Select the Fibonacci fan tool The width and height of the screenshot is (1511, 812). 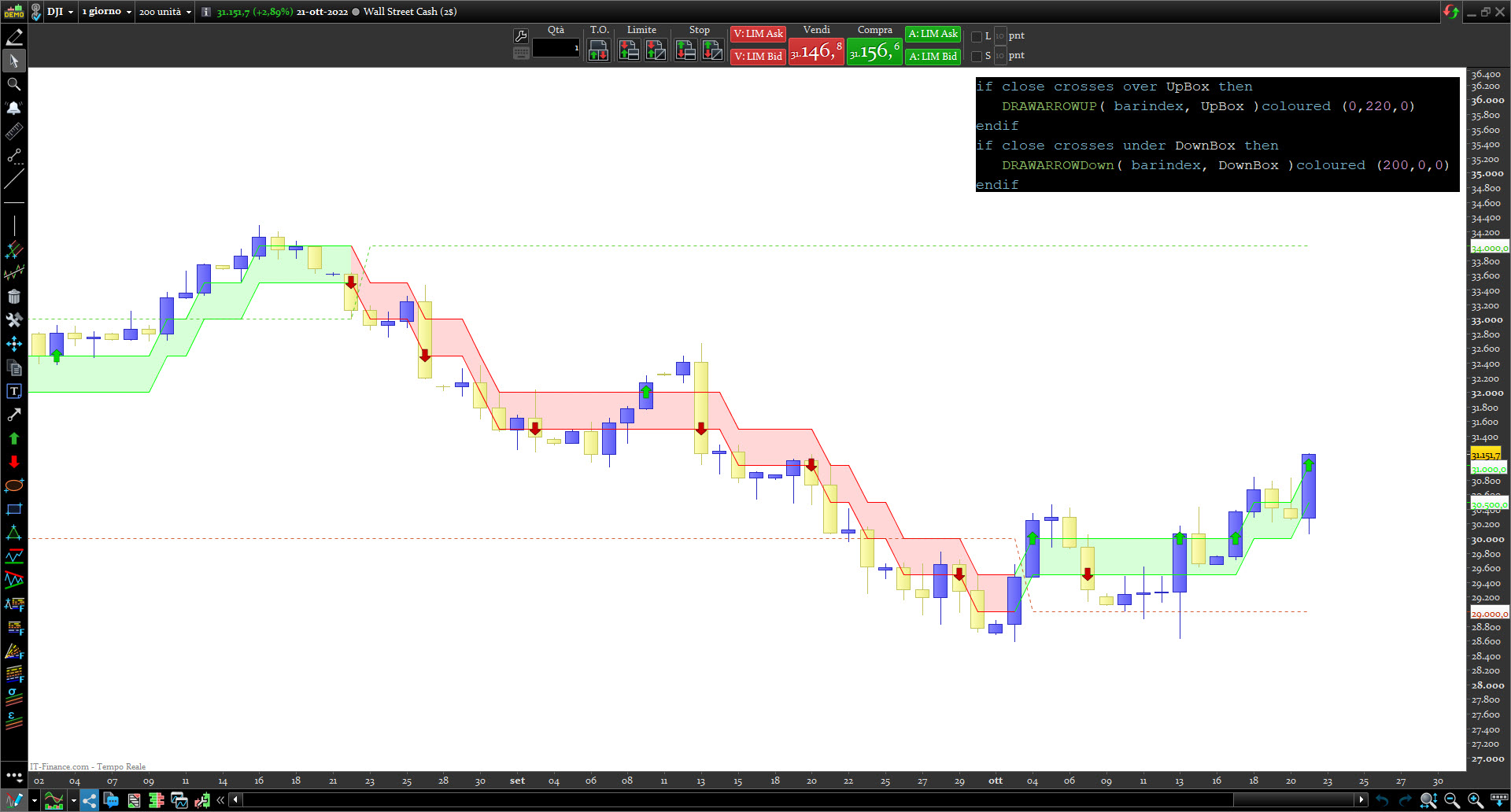[x=14, y=651]
